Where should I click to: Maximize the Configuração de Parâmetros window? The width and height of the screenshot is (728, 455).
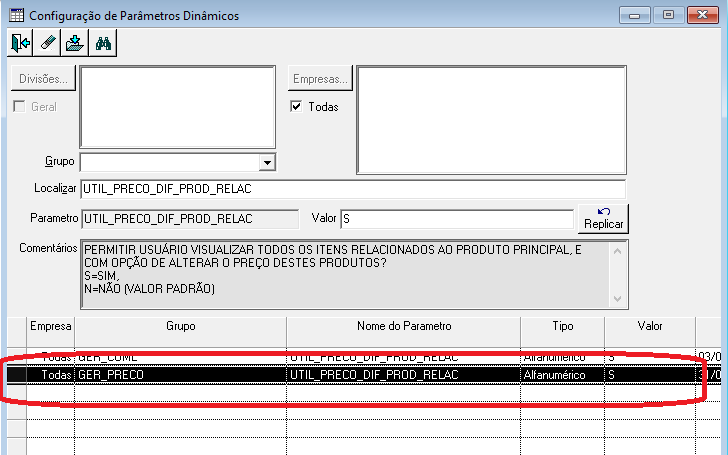pyautogui.click(x=668, y=15)
